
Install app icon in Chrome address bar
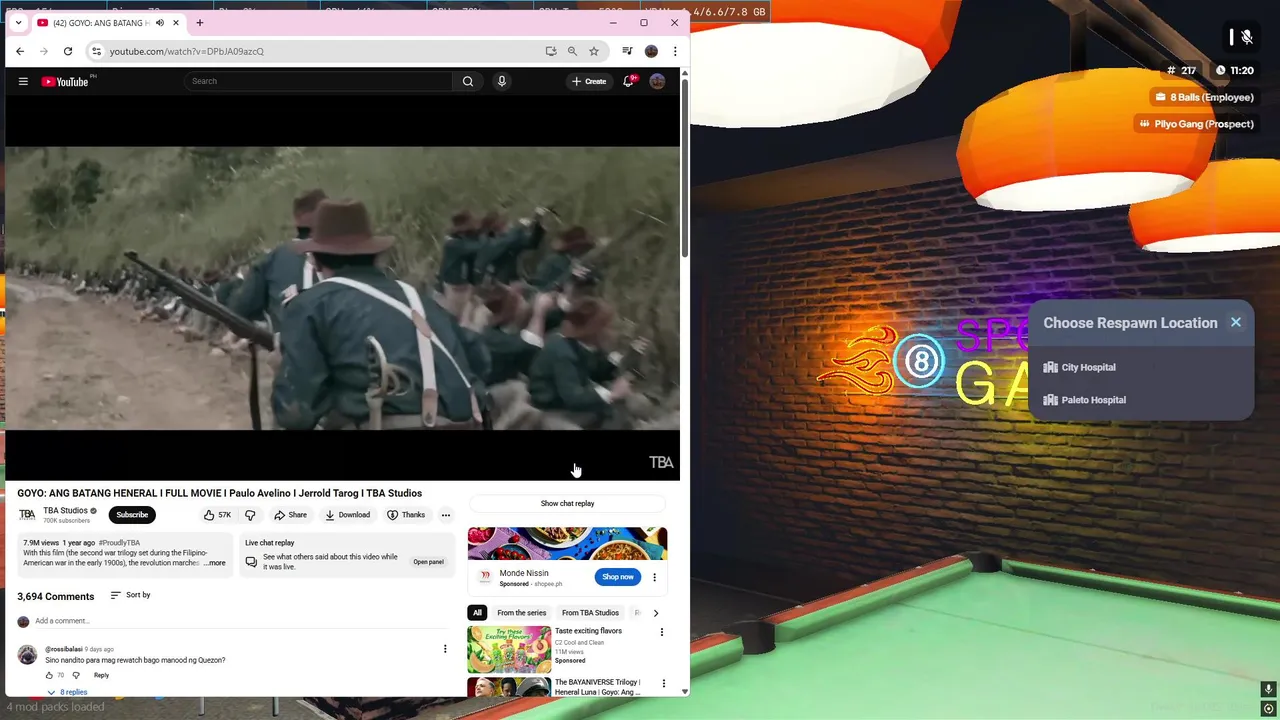(551, 51)
